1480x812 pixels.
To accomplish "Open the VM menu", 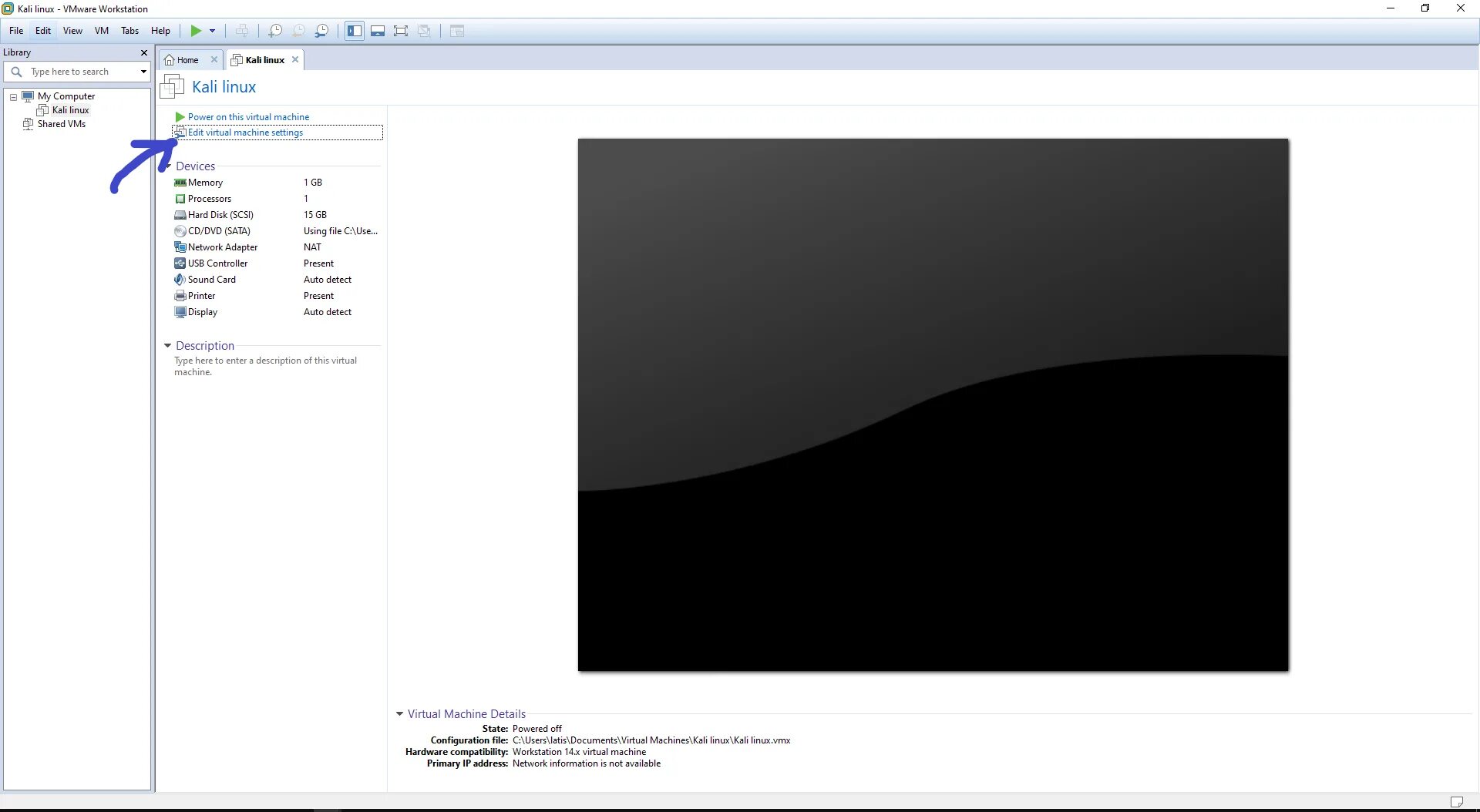I will tap(102, 31).
